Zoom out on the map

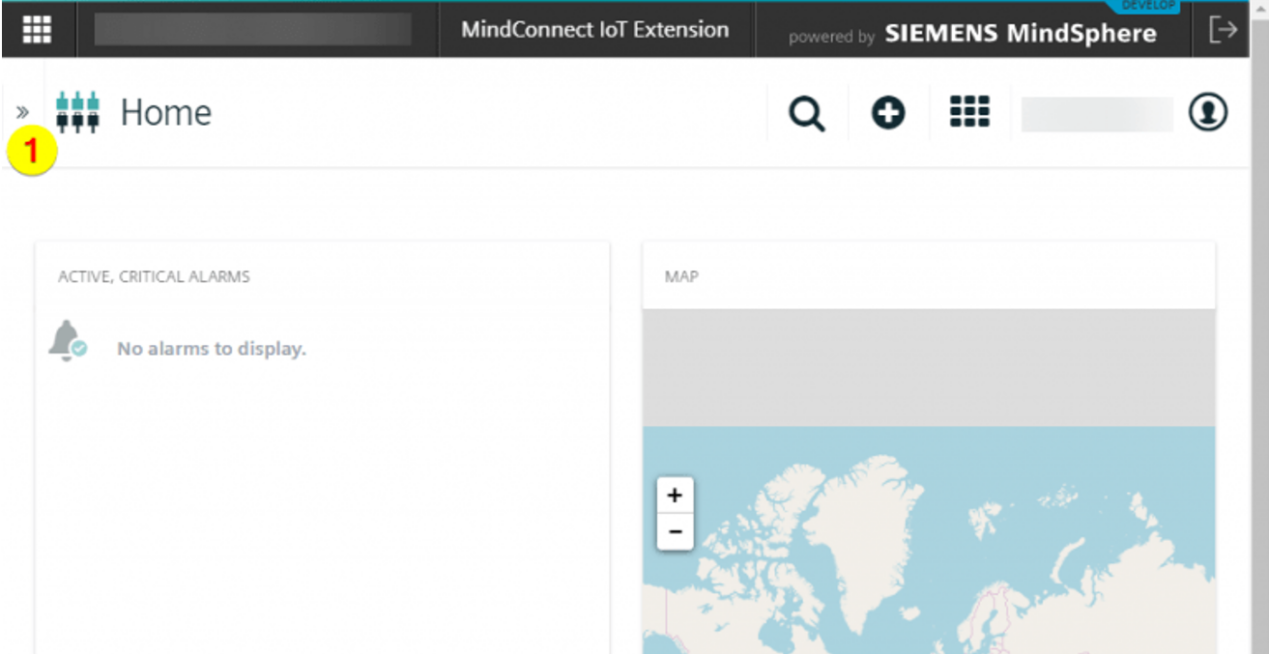point(675,531)
